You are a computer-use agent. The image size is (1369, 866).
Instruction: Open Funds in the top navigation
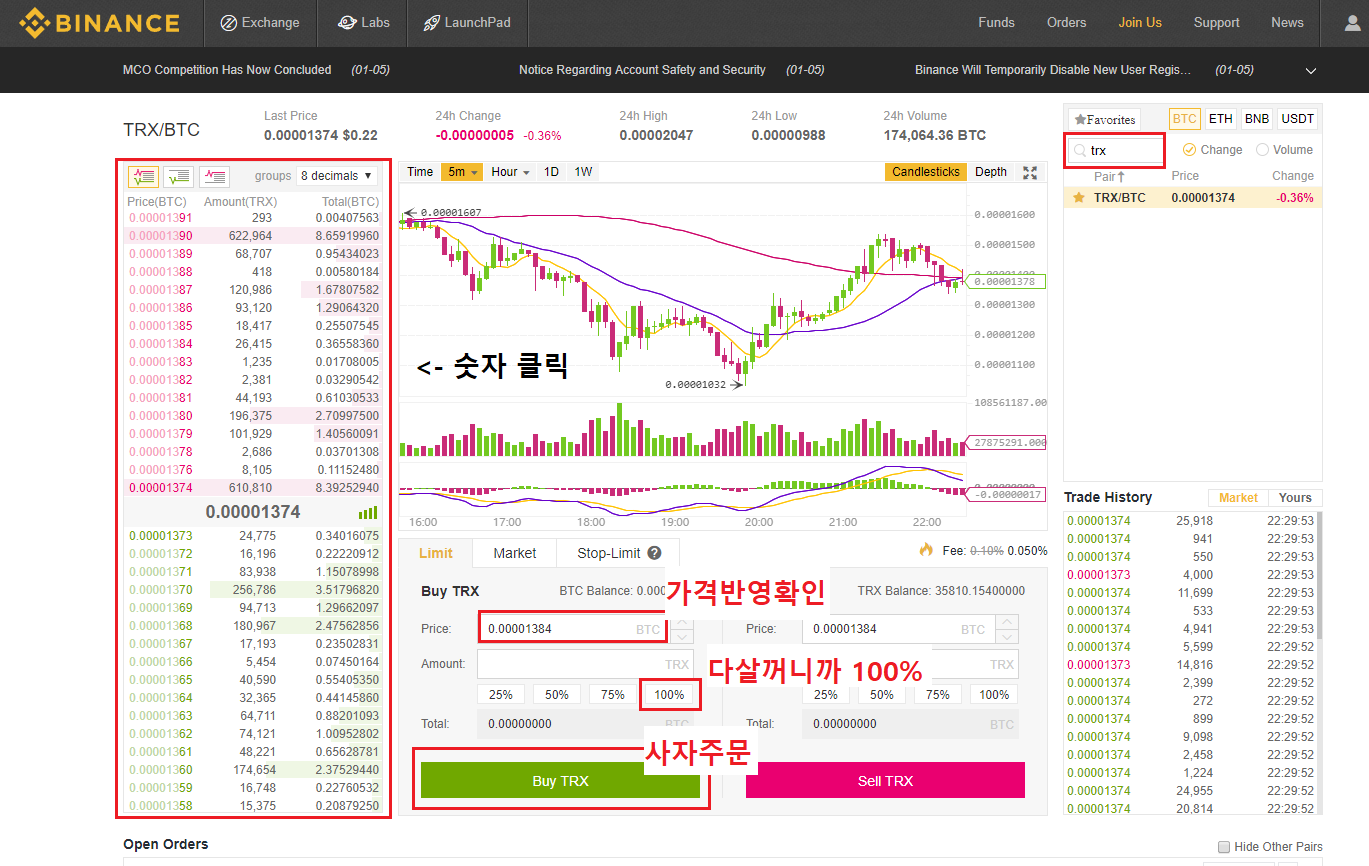(x=996, y=22)
